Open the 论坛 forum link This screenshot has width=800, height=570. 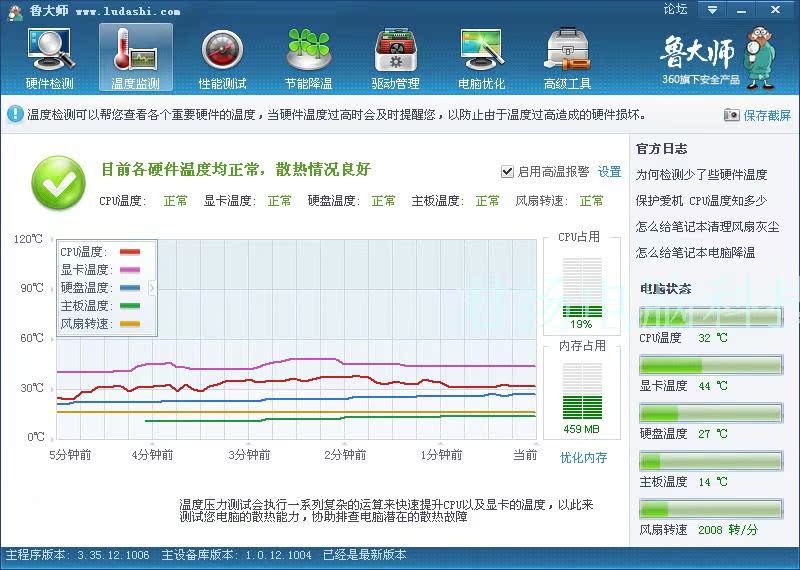pos(676,9)
